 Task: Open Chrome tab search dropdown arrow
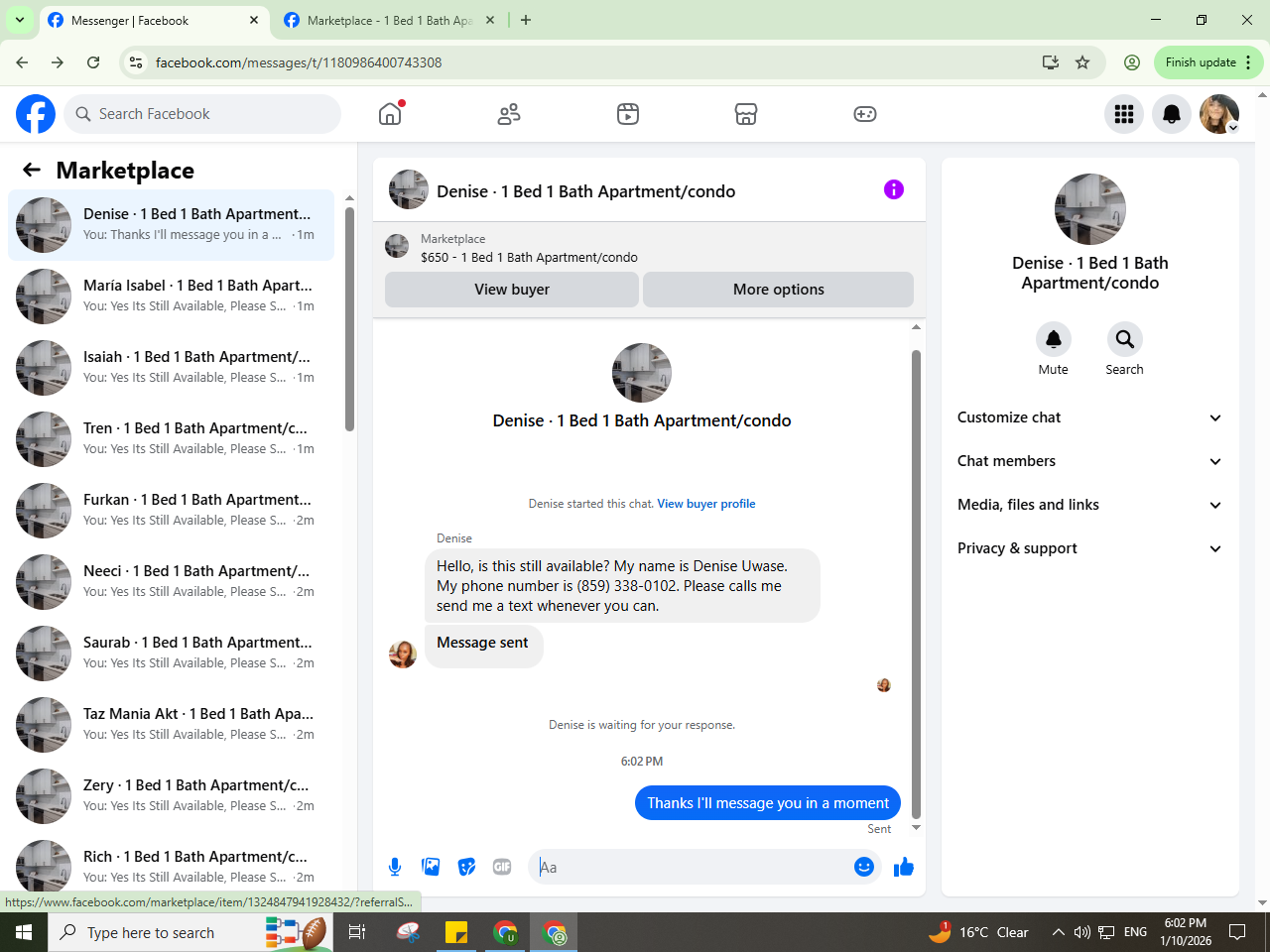20,20
